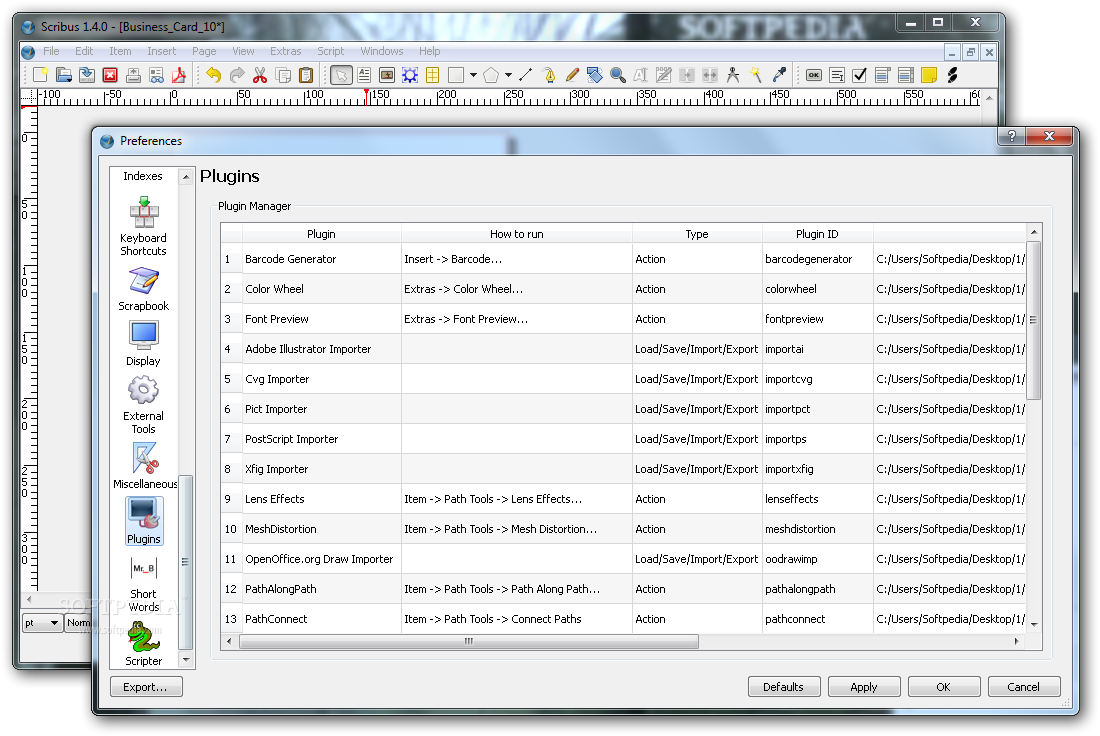Select the Zoom magnifier tool
The height and width of the screenshot is (736, 1100).
point(618,75)
